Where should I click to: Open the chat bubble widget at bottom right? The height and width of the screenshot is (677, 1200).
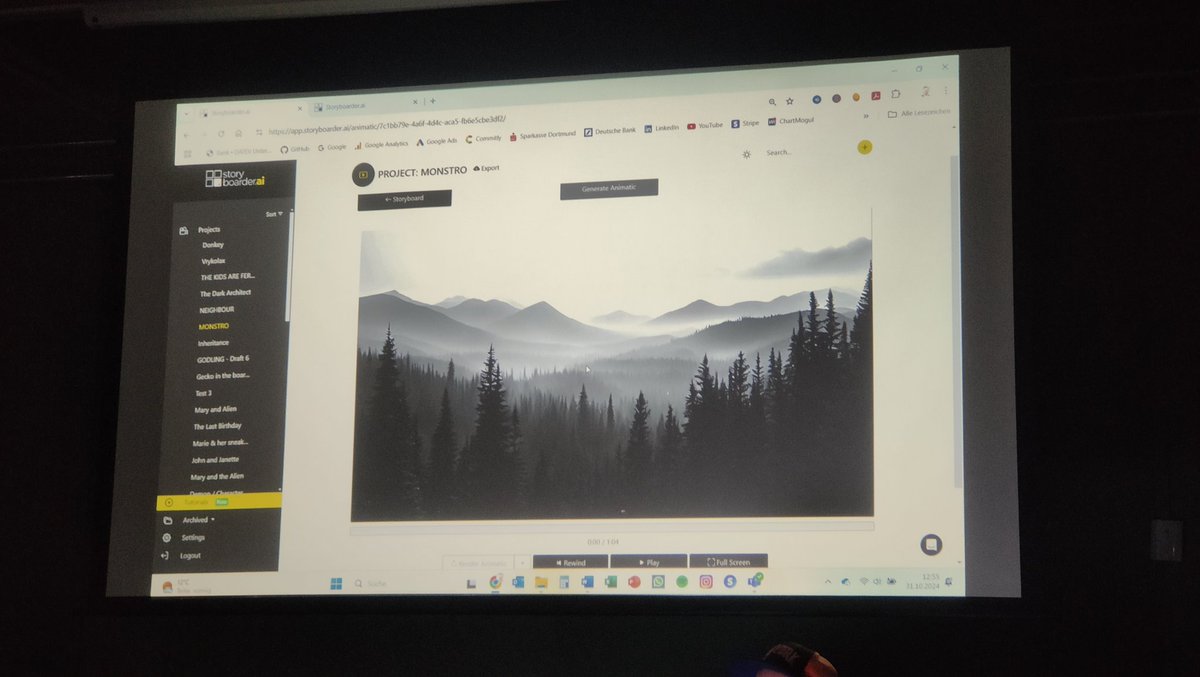(932, 544)
